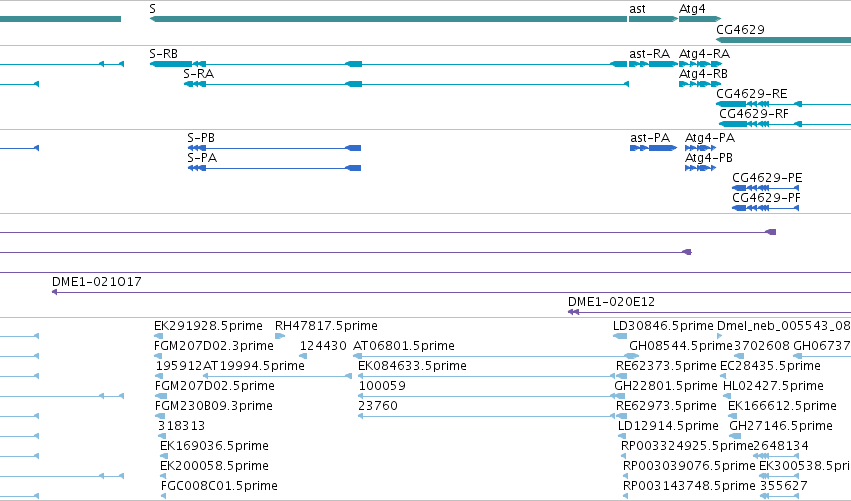Select the GH22801.5prime label
This screenshot has width=851, height=501.
[666, 386]
